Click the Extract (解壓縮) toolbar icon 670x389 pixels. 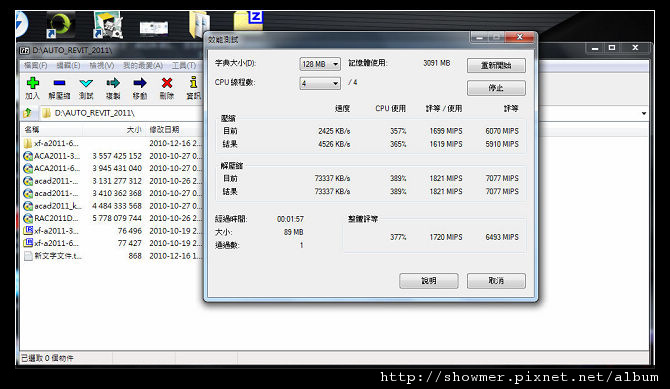59,83
